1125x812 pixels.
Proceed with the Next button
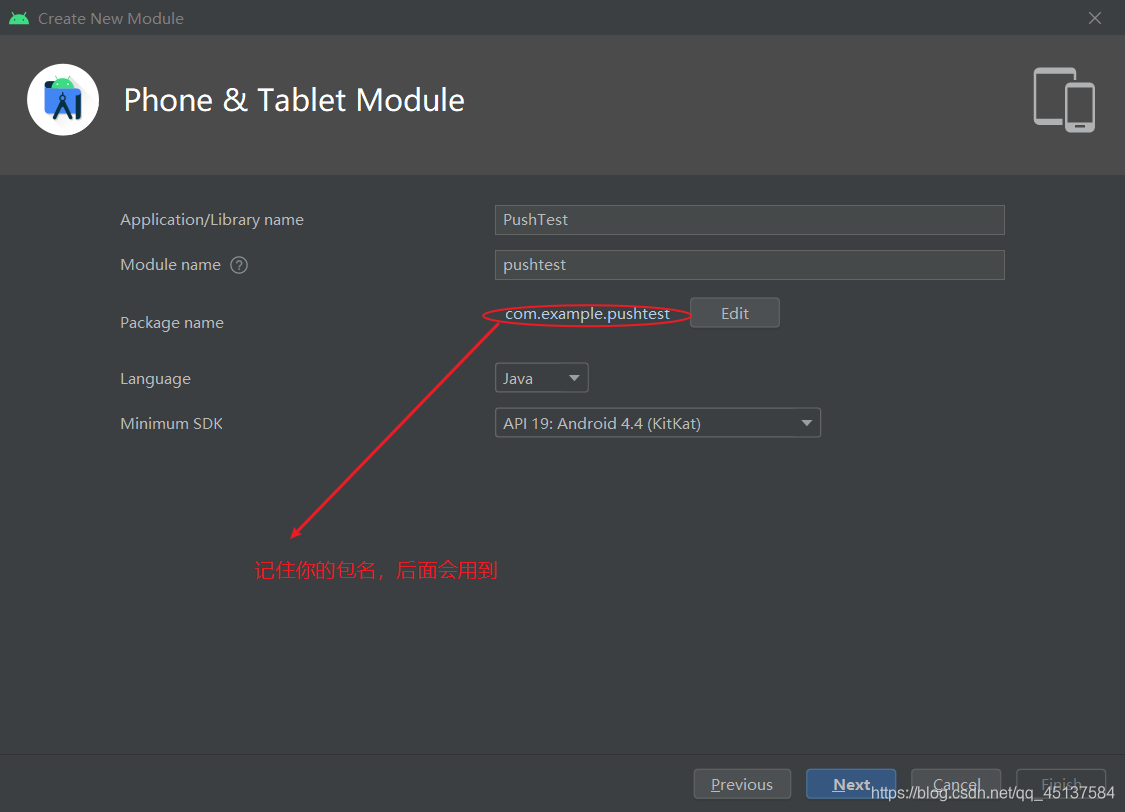point(851,784)
